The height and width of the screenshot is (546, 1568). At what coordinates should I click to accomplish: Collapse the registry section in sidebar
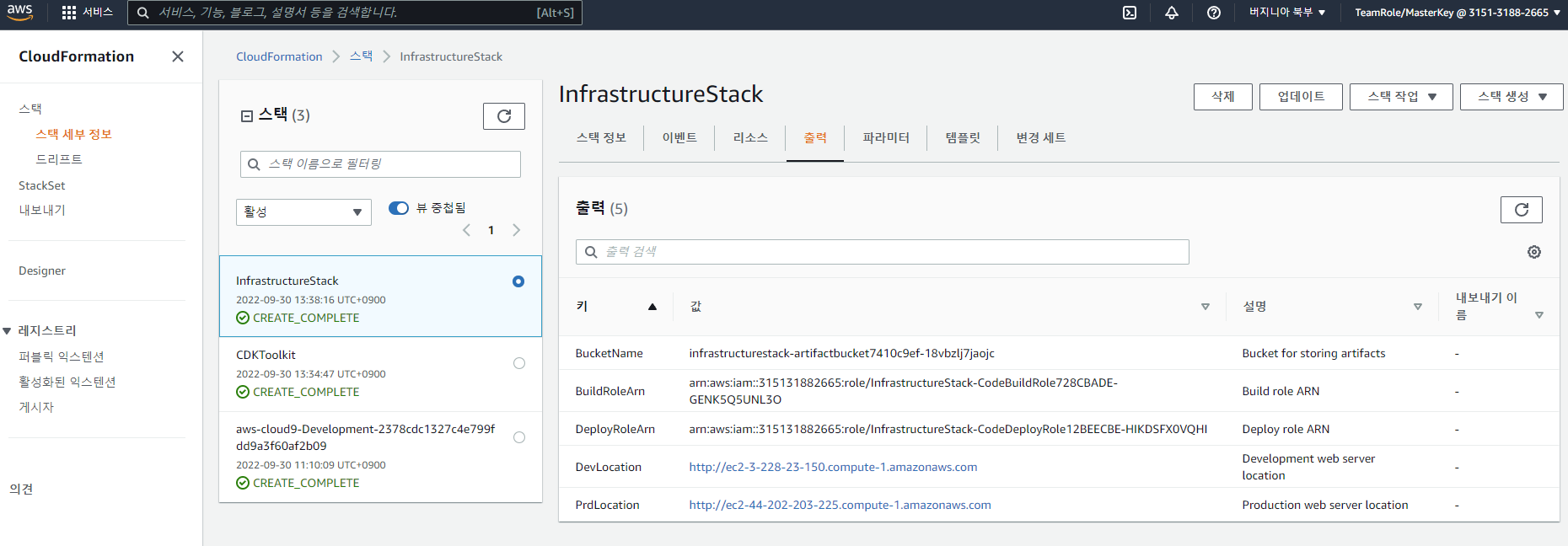7,331
